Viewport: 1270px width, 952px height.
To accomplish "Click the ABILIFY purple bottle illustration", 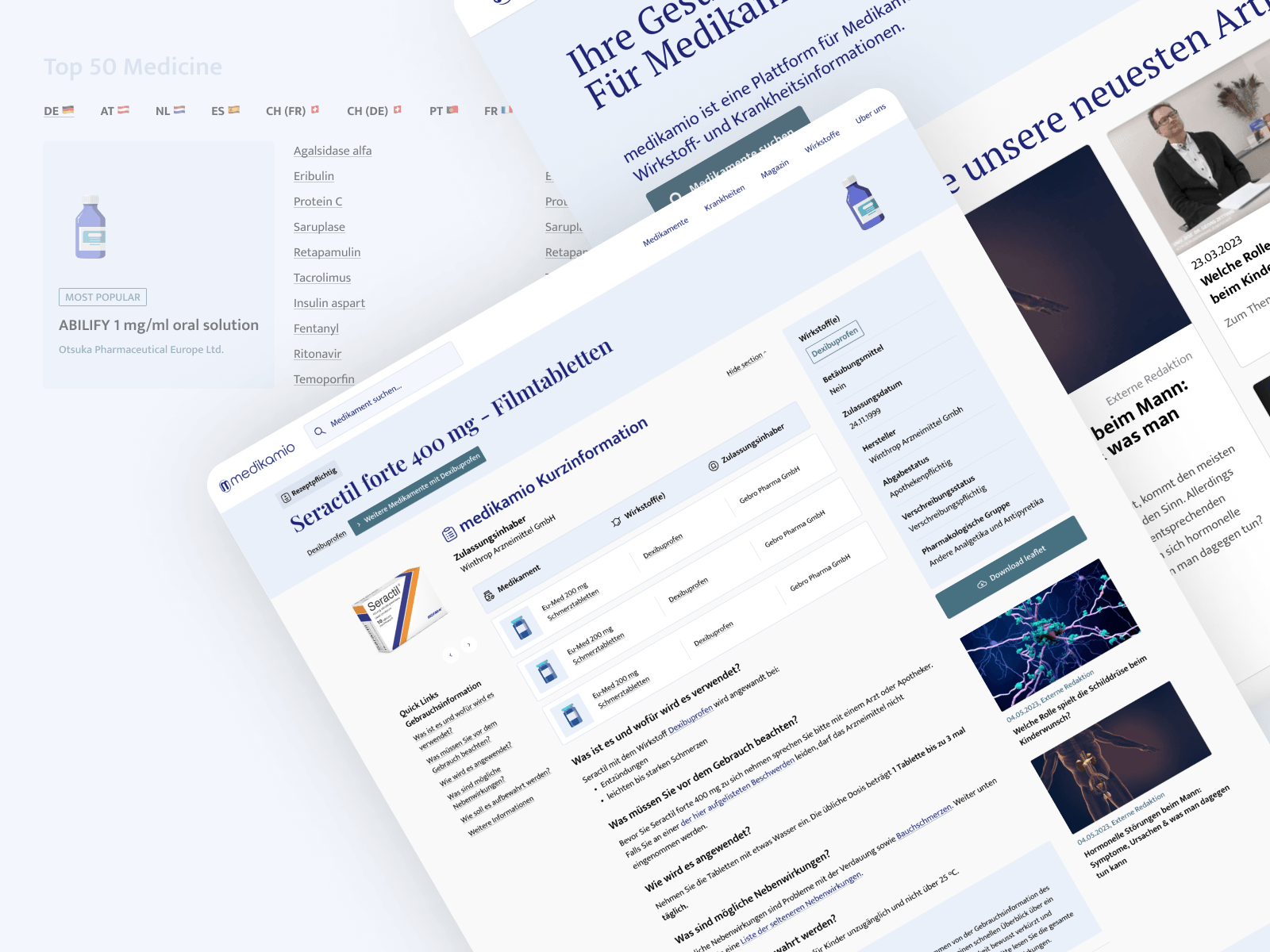I will tap(90, 227).
